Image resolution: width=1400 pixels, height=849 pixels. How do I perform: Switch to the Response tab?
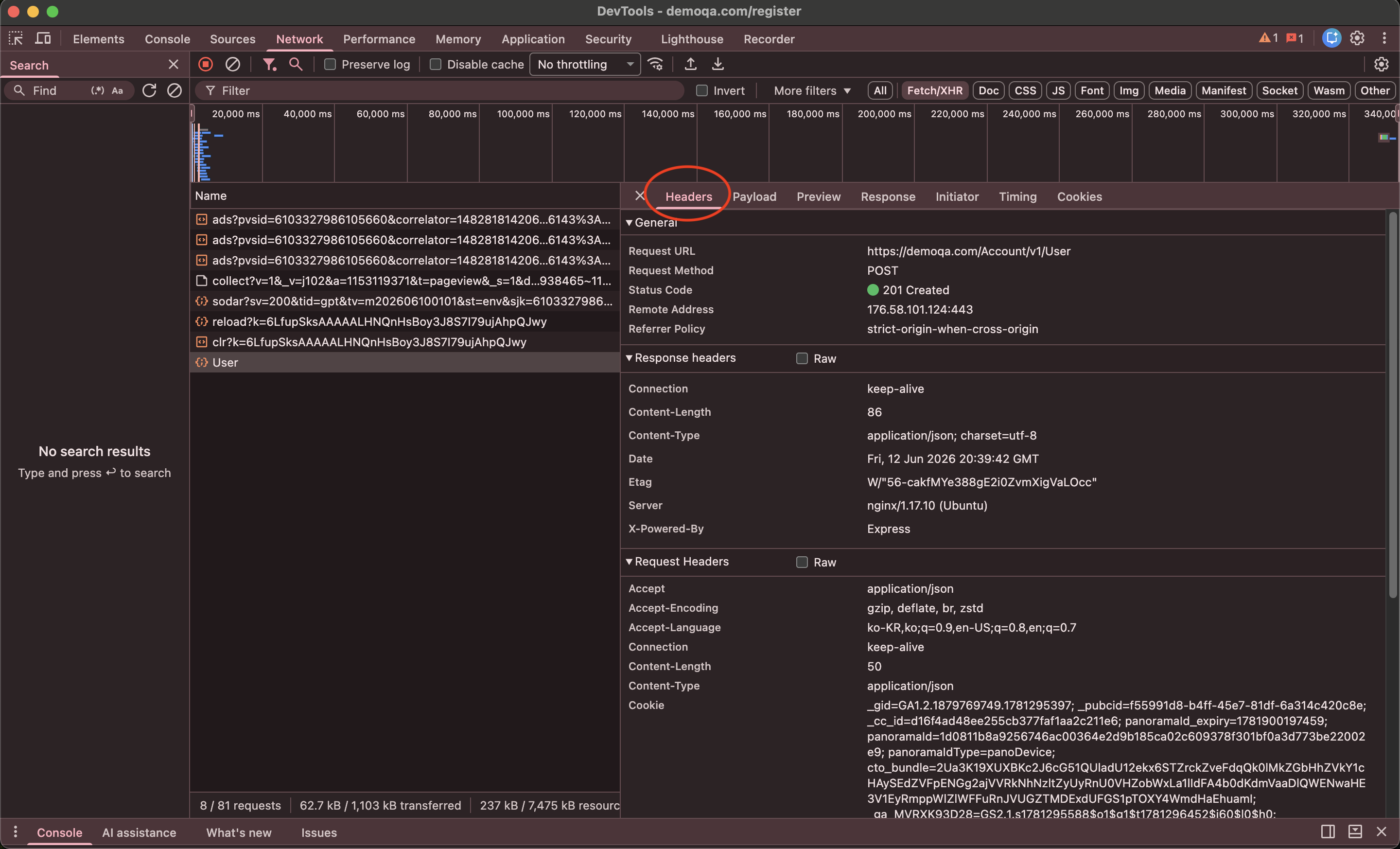(x=888, y=196)
